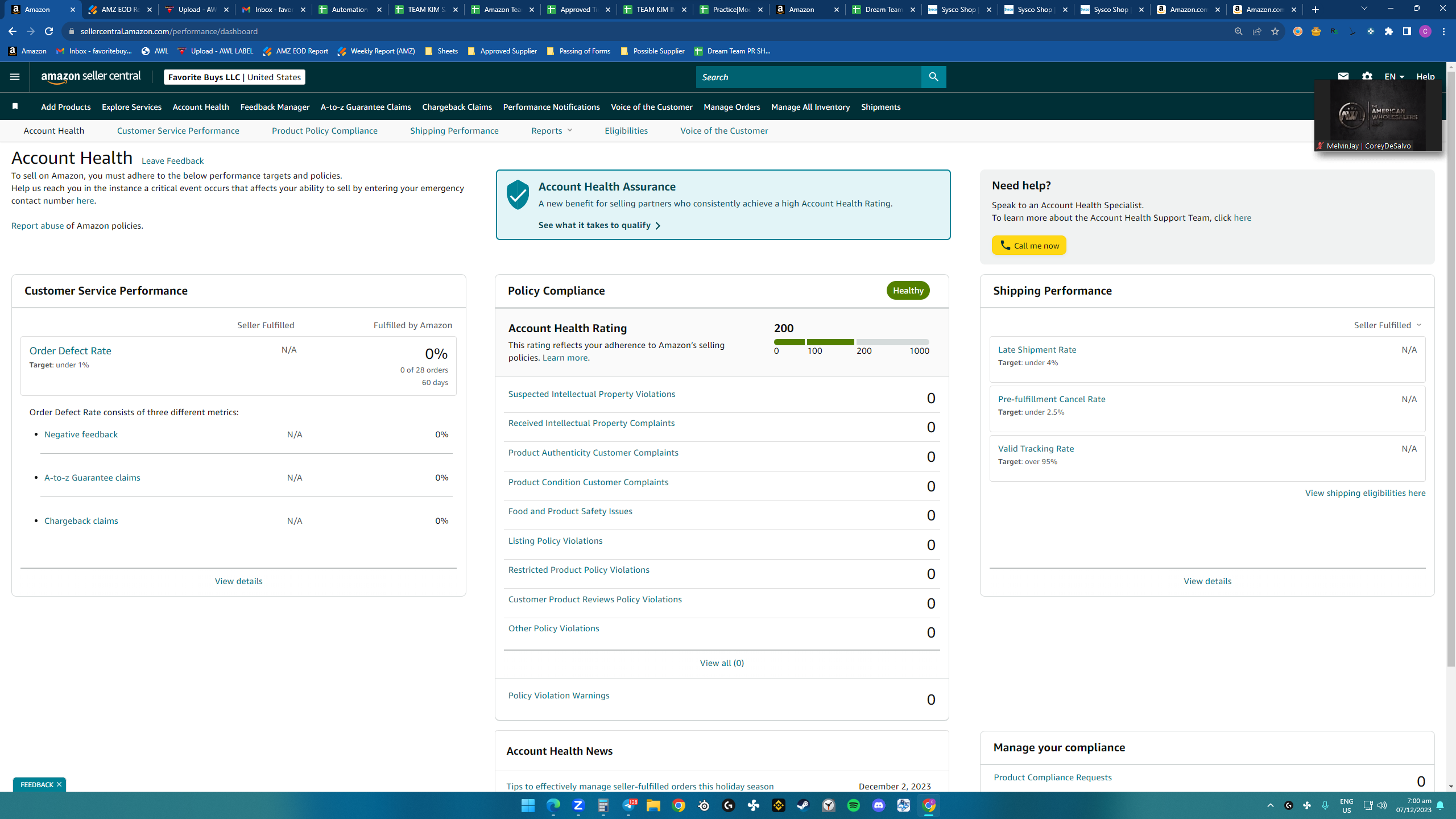Select Shipping Performance tab

click(454, 131)
